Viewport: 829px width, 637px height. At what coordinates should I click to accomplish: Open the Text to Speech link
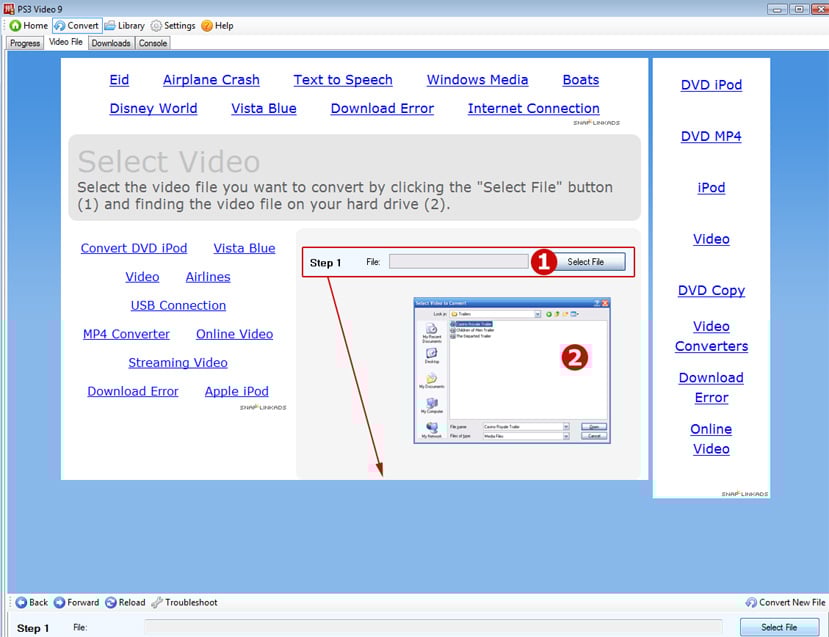[343, 80]
